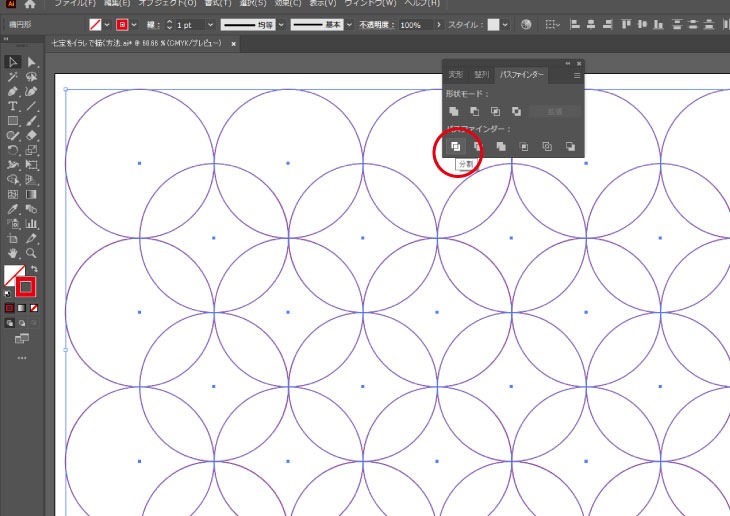
Task: Choose the Type tool
Action: [x=13, y=106]
